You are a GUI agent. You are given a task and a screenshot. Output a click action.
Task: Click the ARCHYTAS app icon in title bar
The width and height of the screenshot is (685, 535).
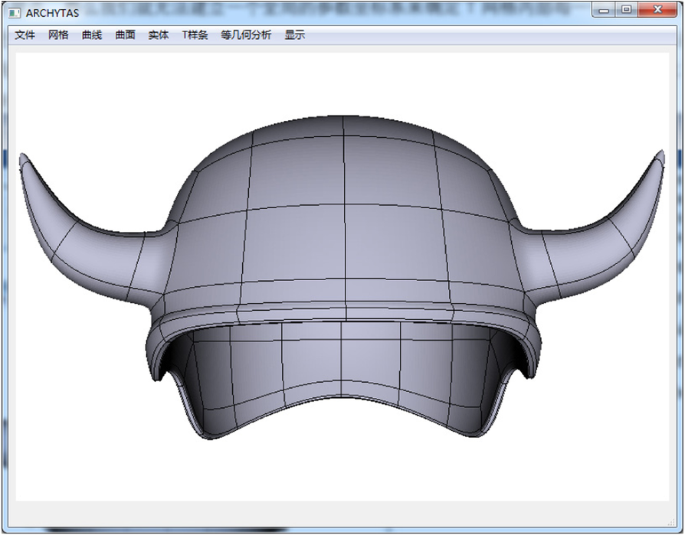[x=14, y=11]
